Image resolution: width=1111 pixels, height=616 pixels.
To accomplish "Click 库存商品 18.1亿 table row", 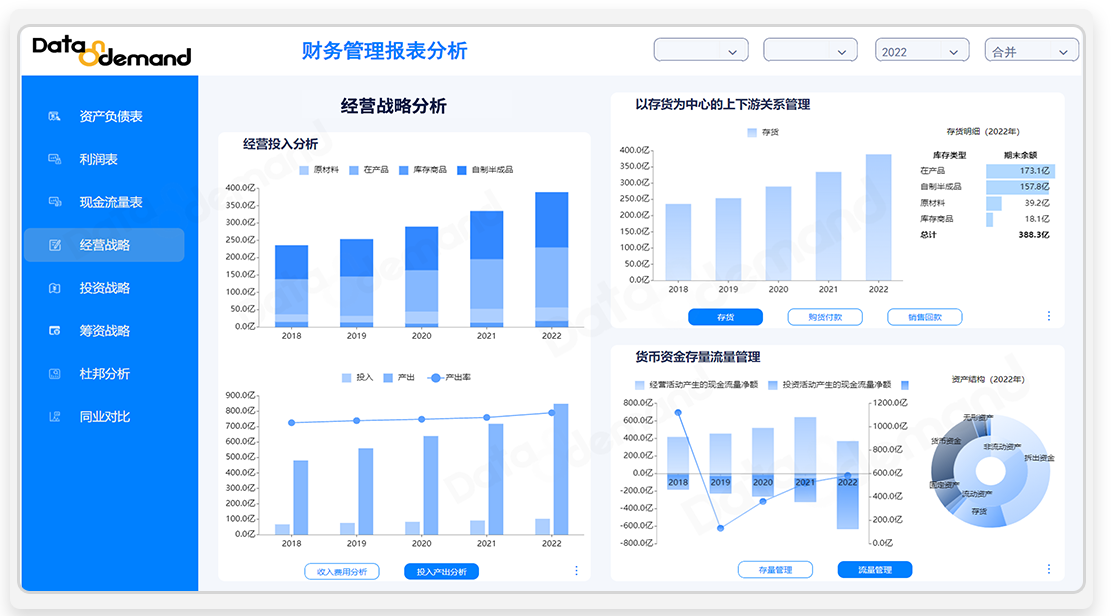I will [x=987, y=219].
